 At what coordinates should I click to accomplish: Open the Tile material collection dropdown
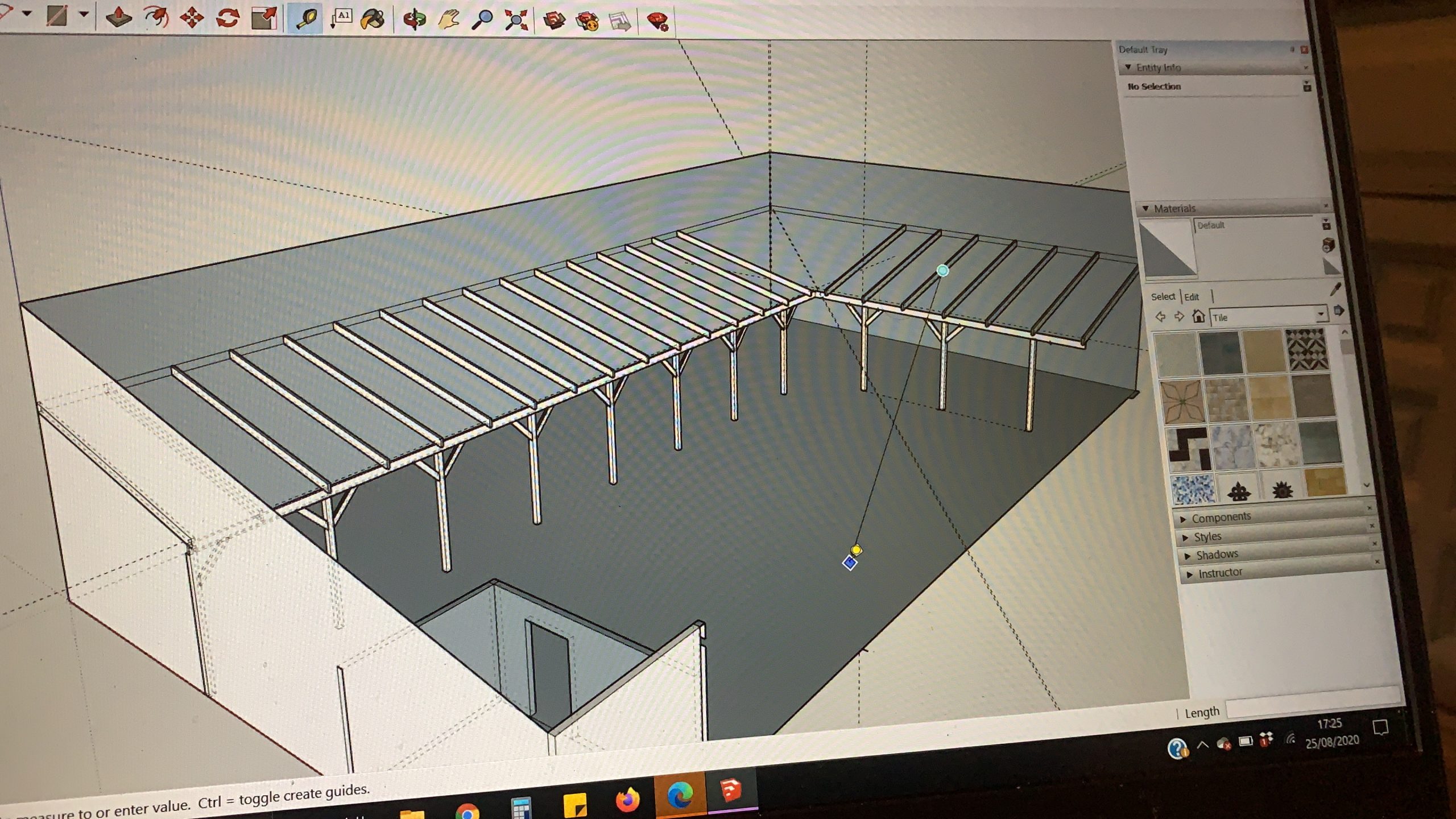[x=1321, y=314]
